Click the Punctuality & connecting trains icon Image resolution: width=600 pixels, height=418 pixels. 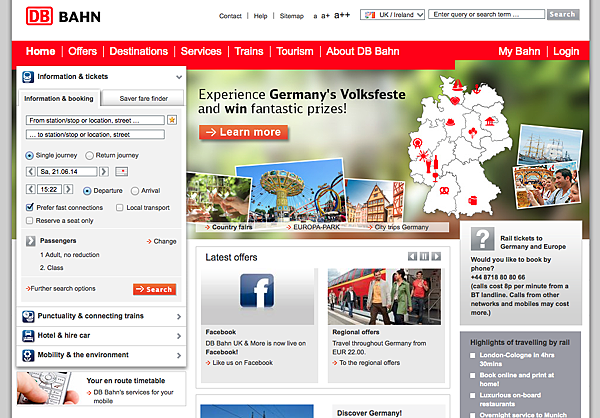(x=28, y=316)
